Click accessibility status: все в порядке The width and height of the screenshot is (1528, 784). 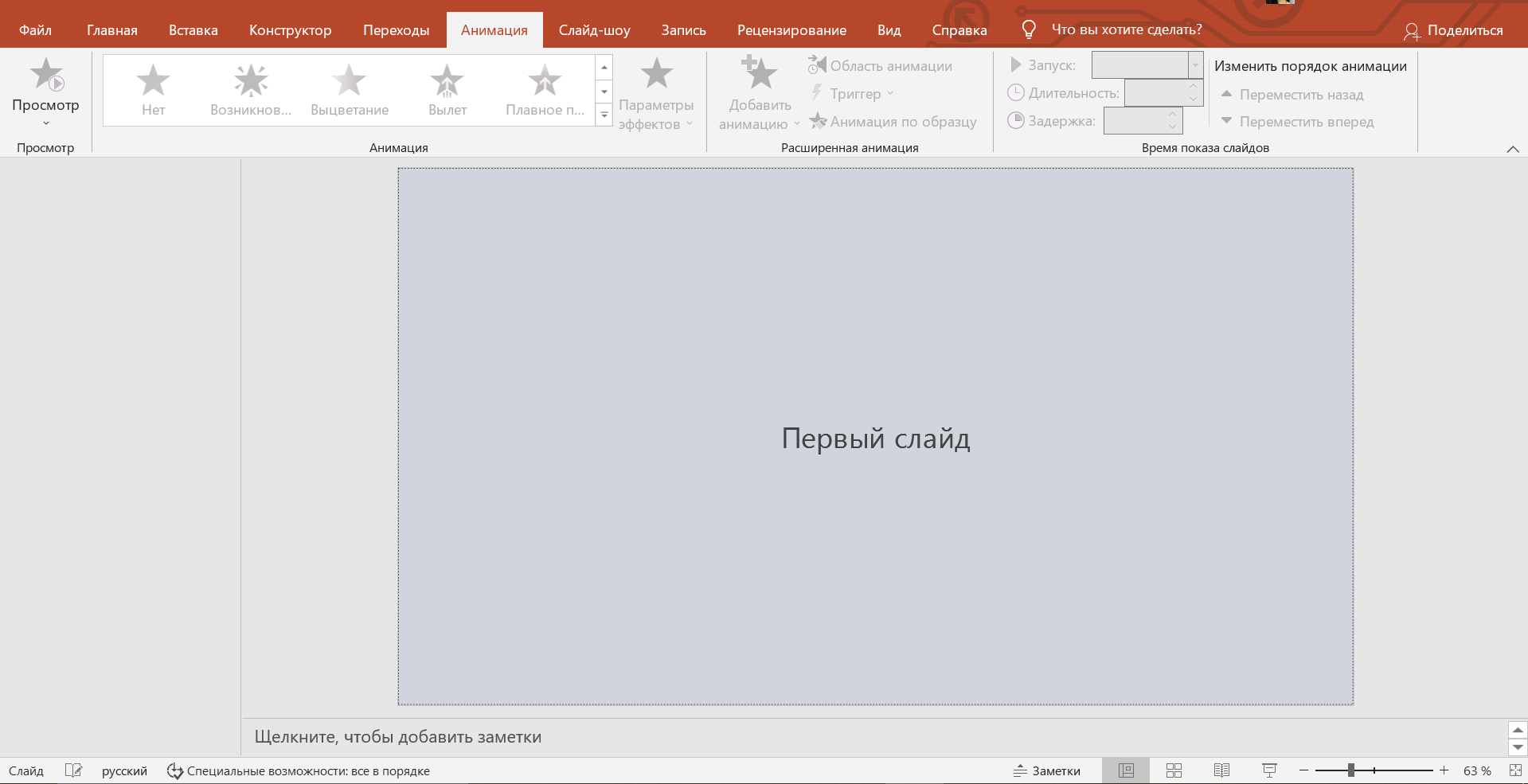point(299,770)
